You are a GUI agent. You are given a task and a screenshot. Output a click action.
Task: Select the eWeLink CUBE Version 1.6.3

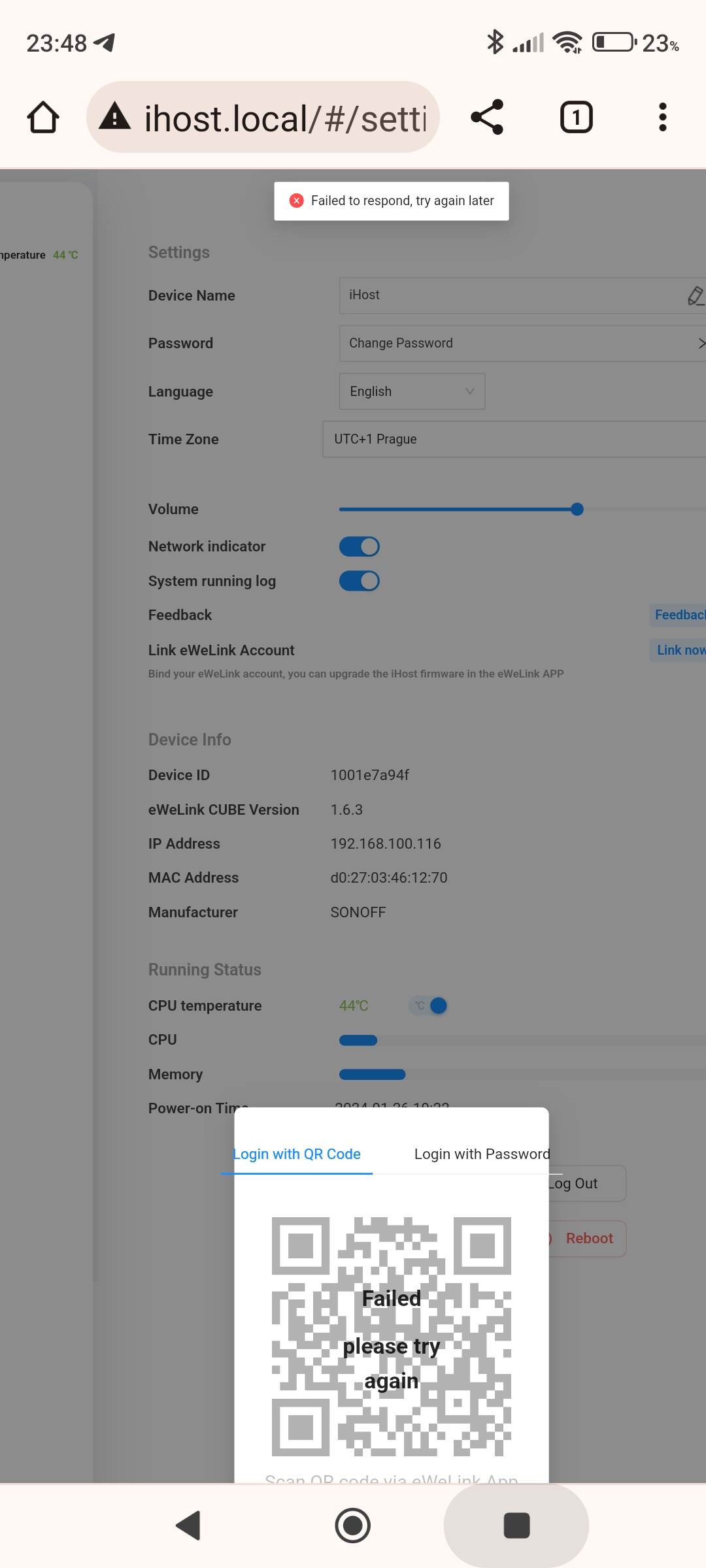pos(346,809)
